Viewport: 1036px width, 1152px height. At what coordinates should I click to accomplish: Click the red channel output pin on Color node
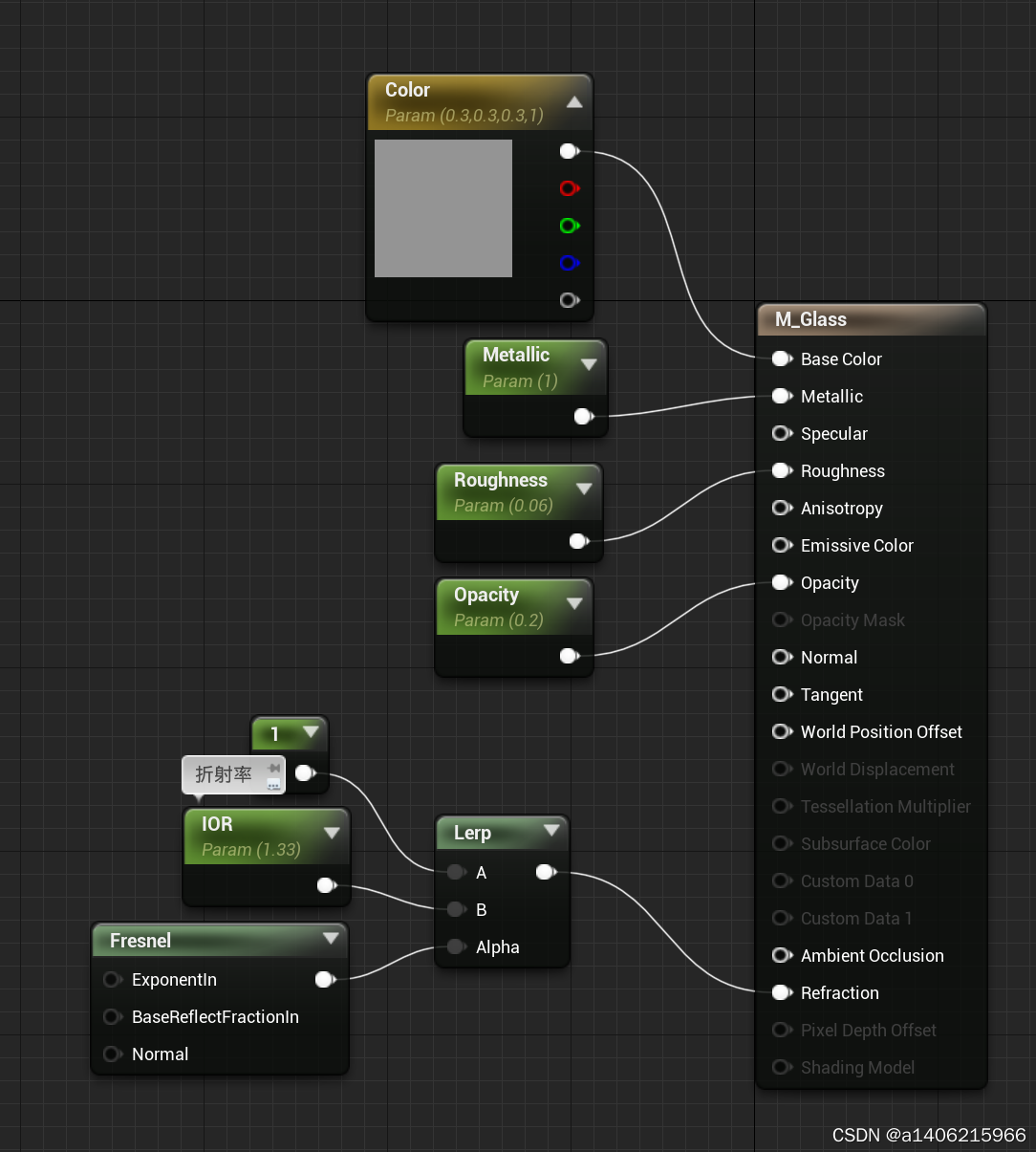569,188
